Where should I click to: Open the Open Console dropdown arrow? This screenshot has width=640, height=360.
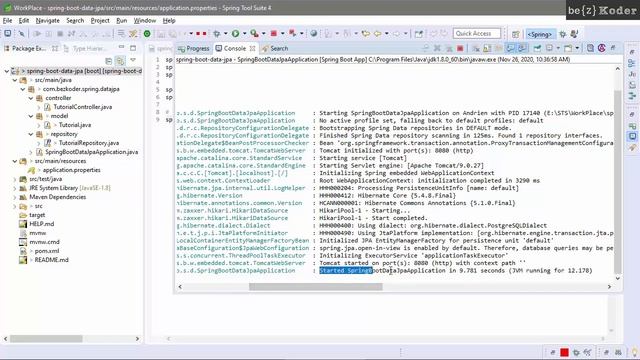point(577,48)
